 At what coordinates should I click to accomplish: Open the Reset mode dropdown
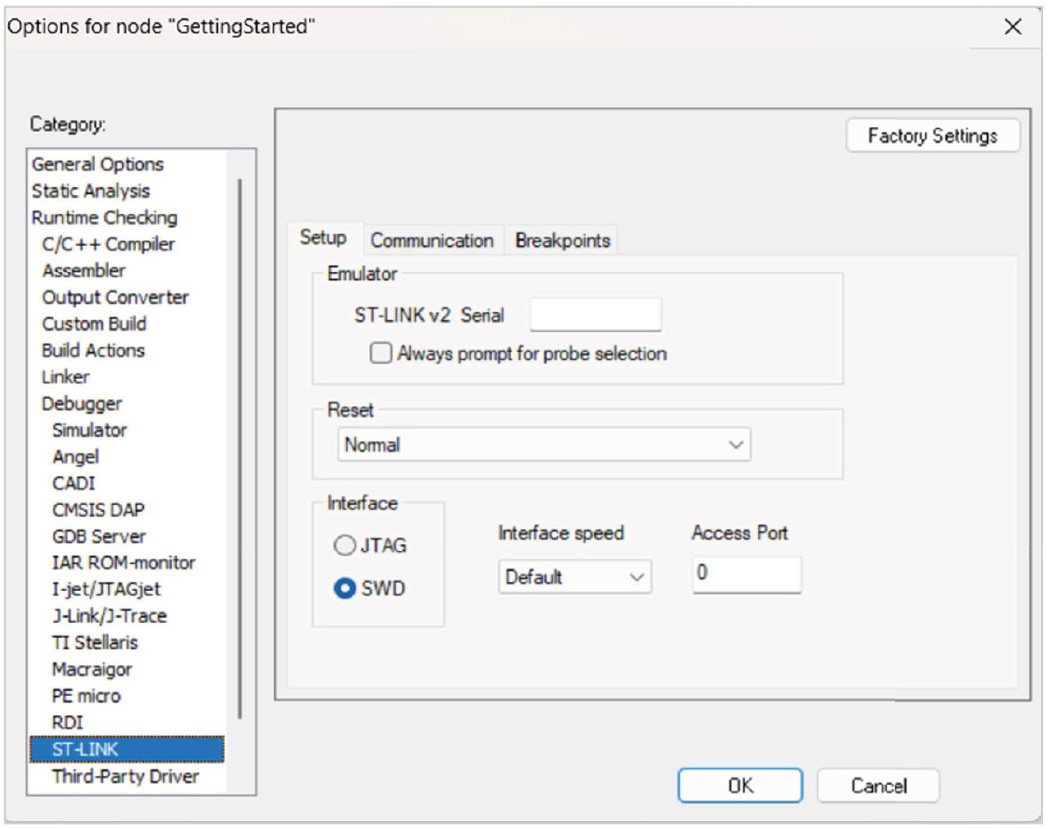(x=542, y=445)
